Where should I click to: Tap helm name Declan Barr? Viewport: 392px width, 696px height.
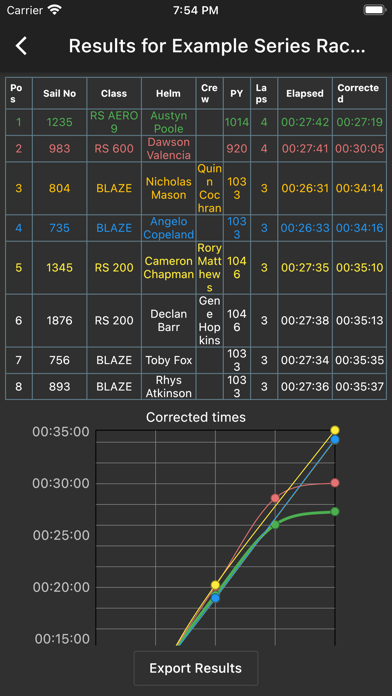click(x=169, y=320)
